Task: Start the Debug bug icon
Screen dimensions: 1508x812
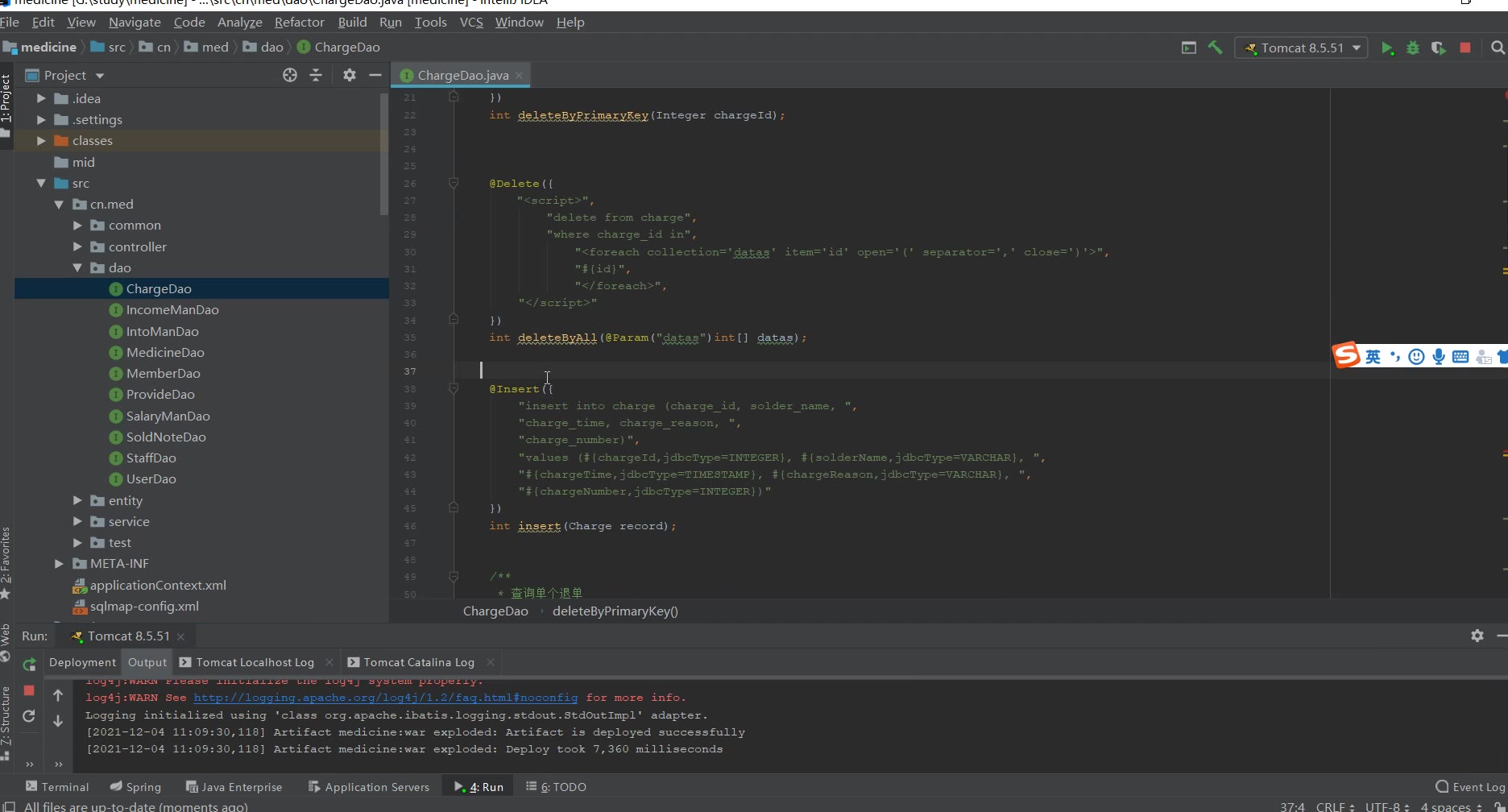Action: coord(1412,48)
